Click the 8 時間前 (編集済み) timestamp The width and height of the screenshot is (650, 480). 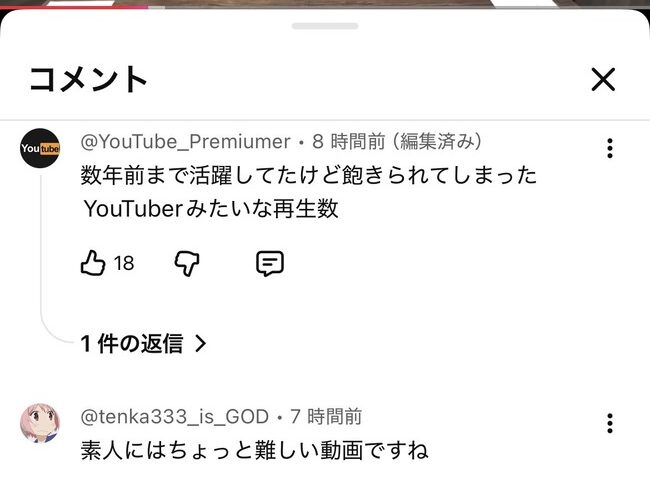[397, 142]
